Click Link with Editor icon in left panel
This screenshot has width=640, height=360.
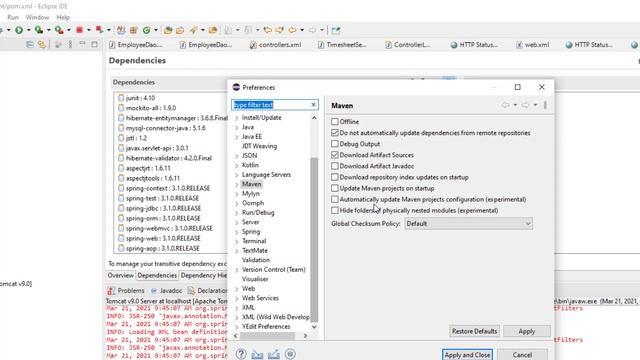coord(42,44)
